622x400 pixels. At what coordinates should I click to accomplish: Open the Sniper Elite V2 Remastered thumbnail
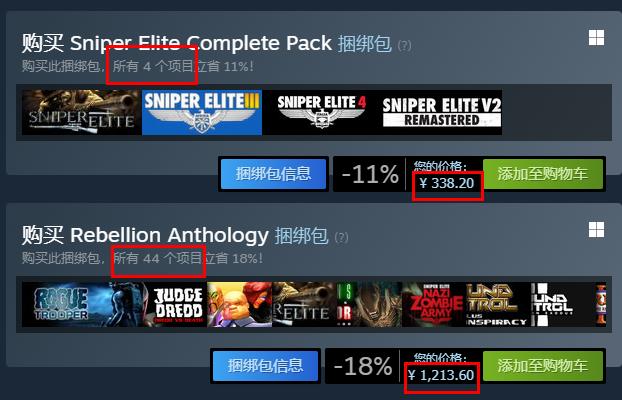[442, 112]
